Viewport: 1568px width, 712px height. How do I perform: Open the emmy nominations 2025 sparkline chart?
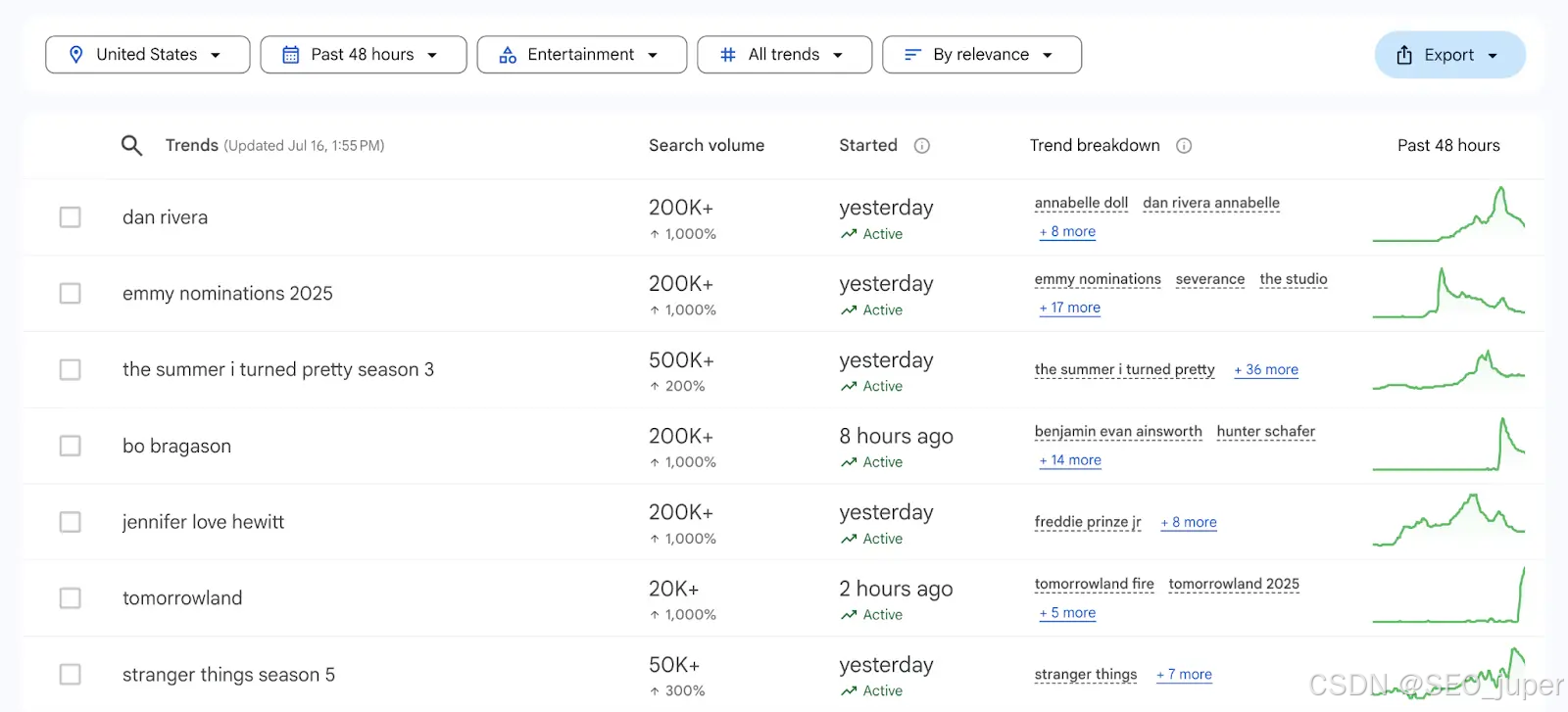click(x=1448, y=292)
